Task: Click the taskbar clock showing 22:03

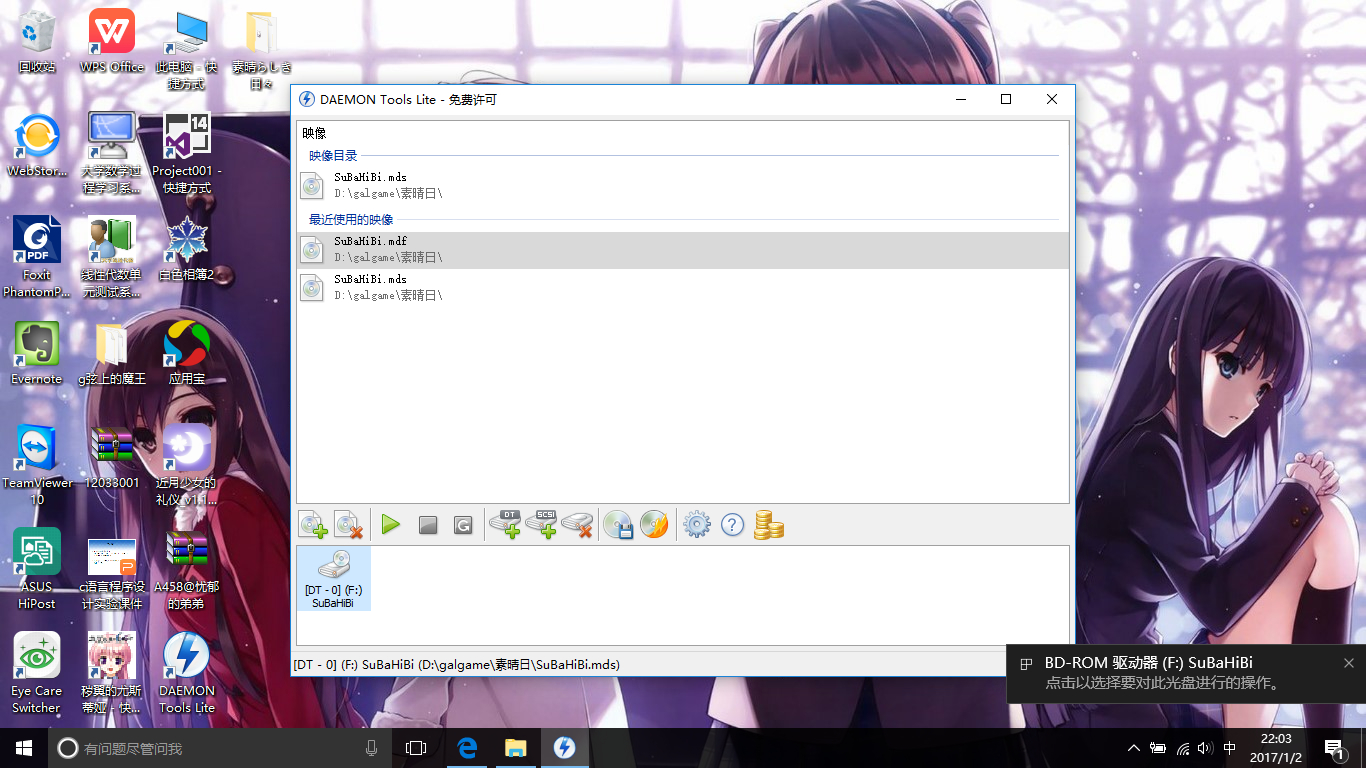Action: (x=1276, y=748)
